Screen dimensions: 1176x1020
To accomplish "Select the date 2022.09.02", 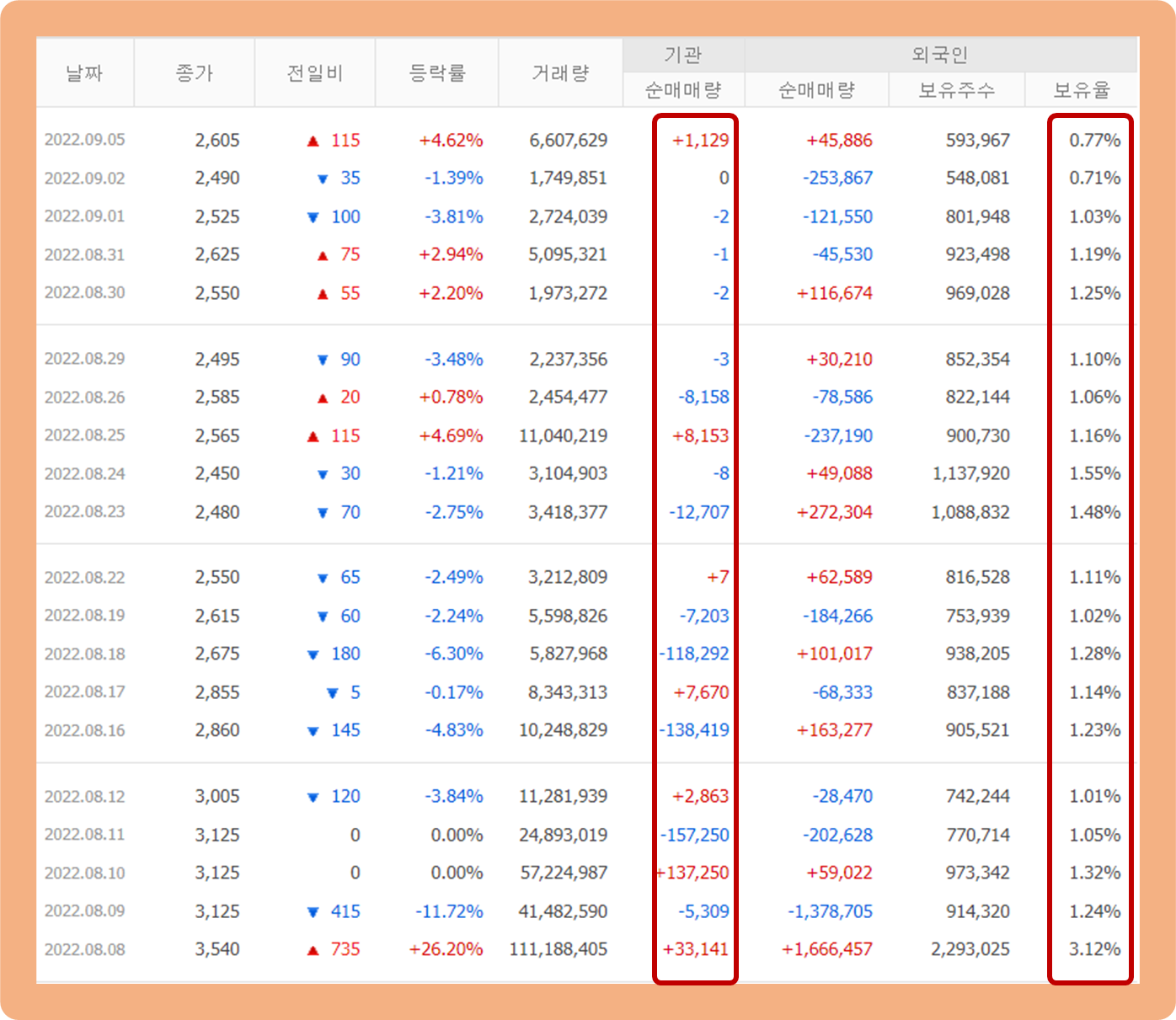I will coord(84,178).
